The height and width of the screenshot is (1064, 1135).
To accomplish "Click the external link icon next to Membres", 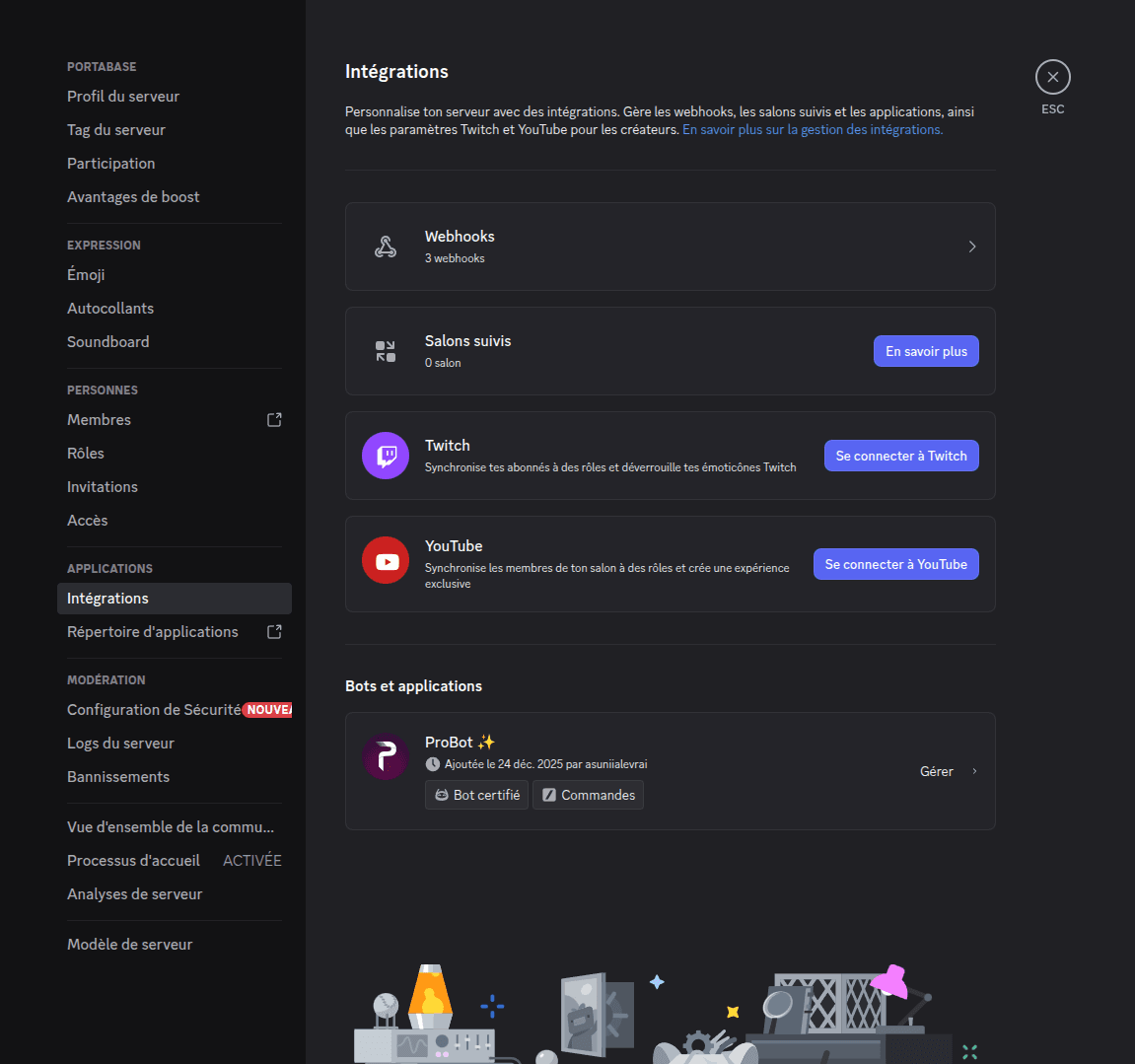I will coord(273,419).
